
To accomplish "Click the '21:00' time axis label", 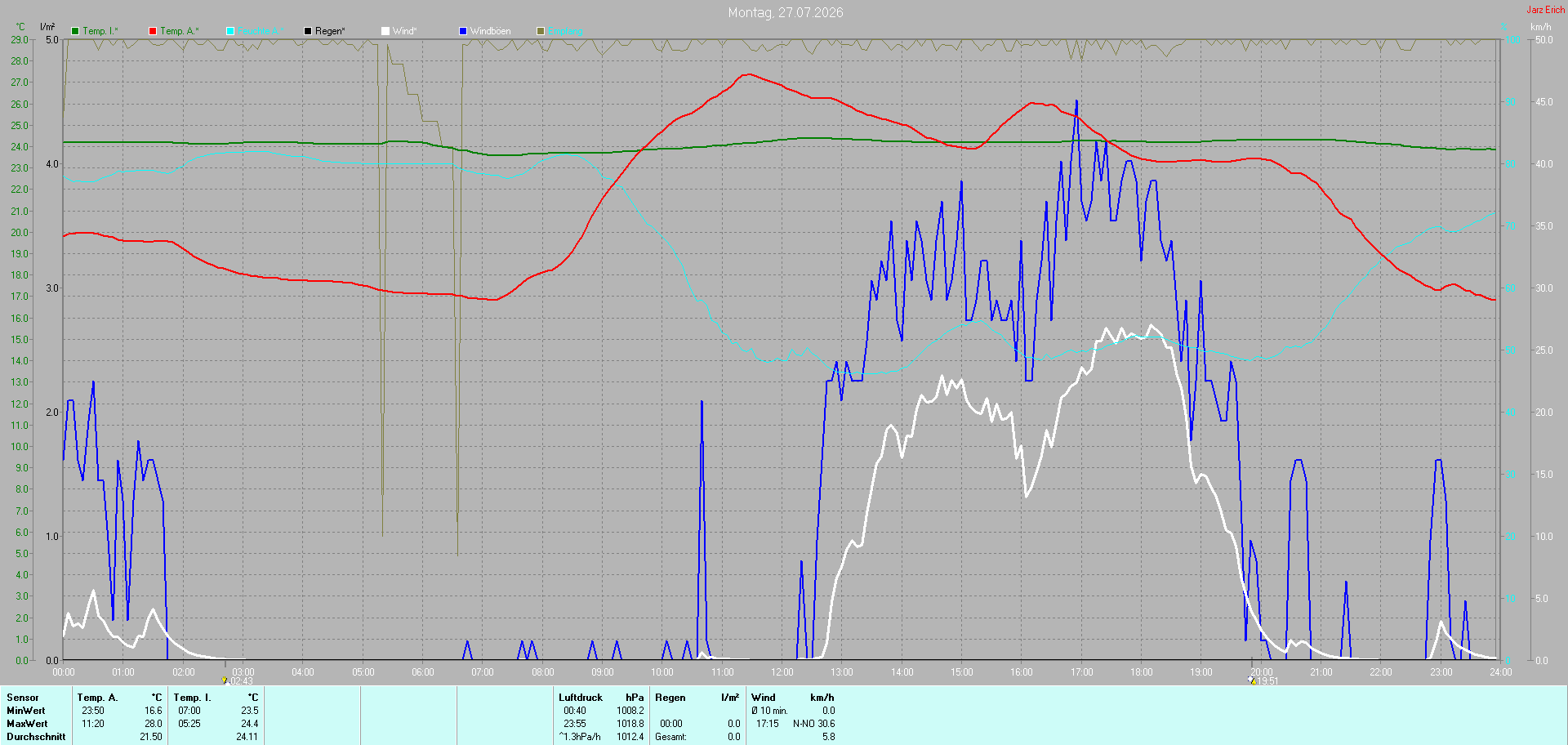I will pyautogui.click(x=1321, y=672).
